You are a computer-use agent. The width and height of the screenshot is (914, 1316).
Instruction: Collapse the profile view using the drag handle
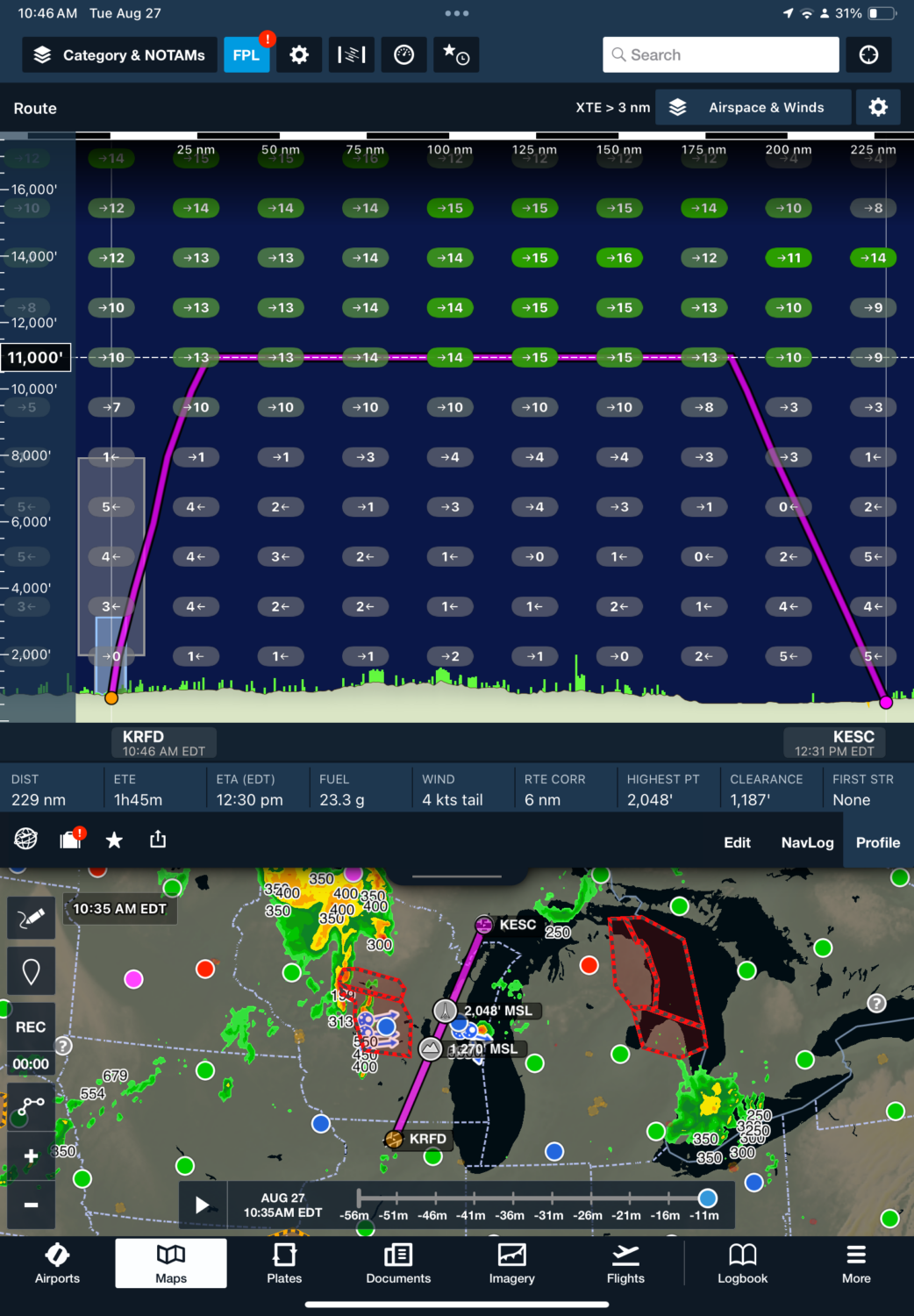click(454, 876)
